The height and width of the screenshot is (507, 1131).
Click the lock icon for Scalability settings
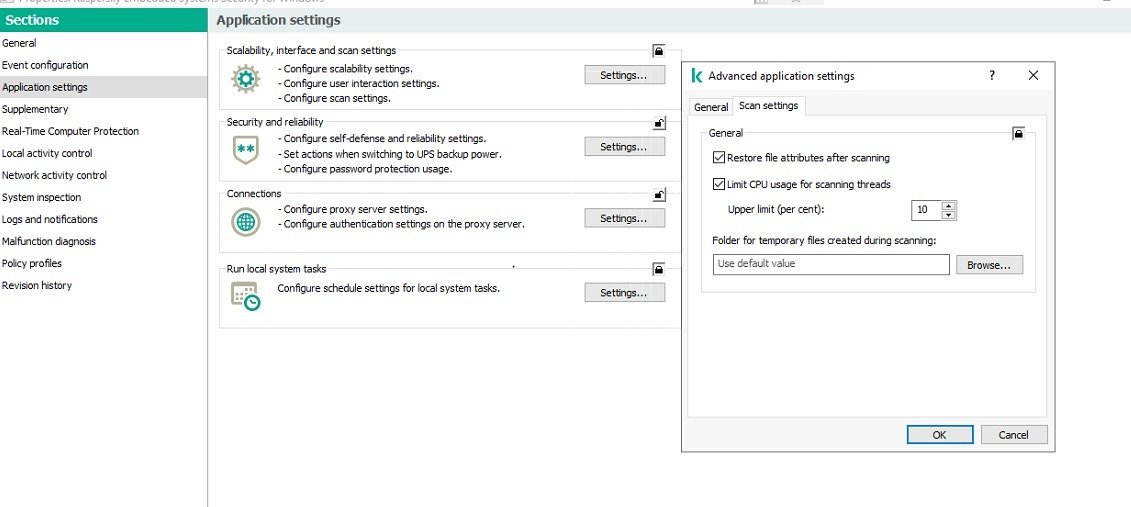[659, 50]
